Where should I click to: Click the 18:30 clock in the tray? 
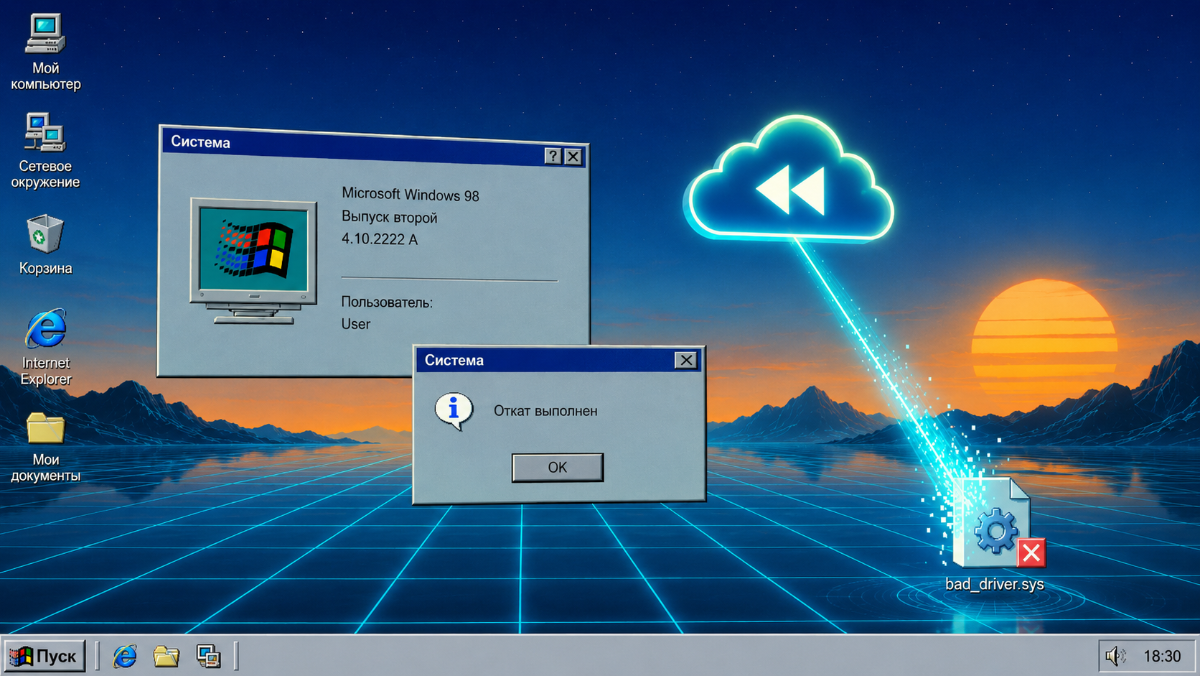[x=1162, y=656]
